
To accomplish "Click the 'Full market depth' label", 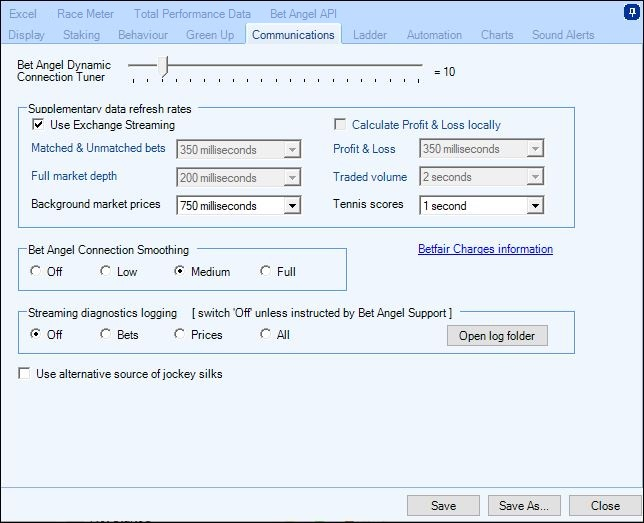I will coord(74,176).
